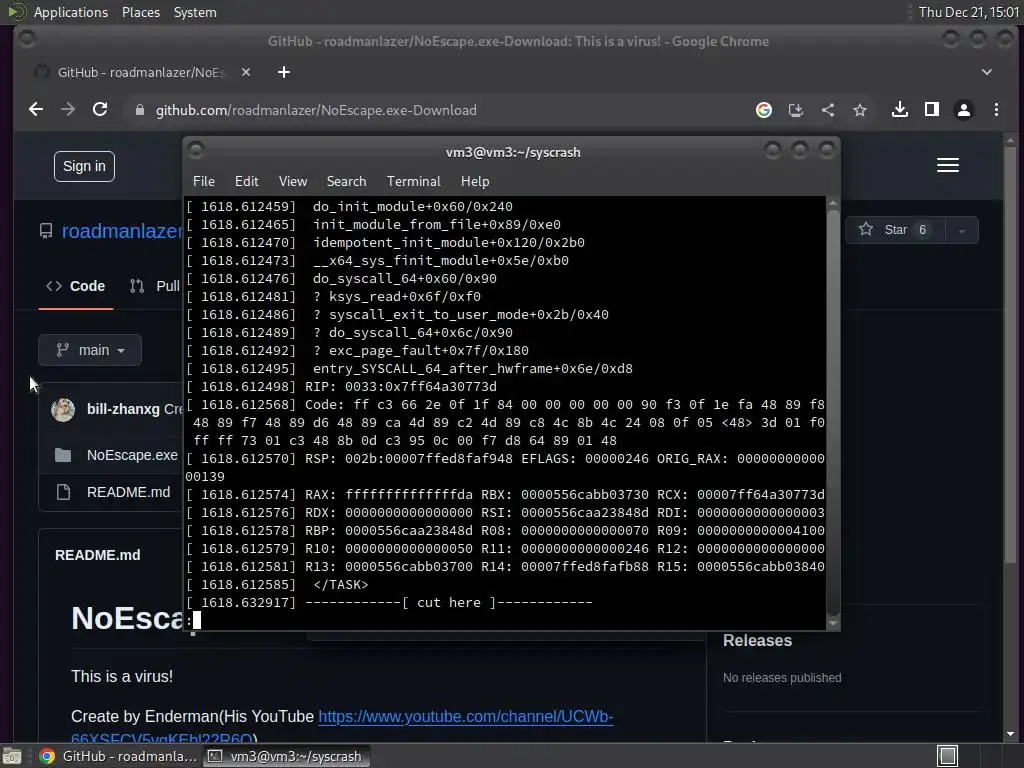Click the NoEscape.exe folder icon

click(63, 455)
